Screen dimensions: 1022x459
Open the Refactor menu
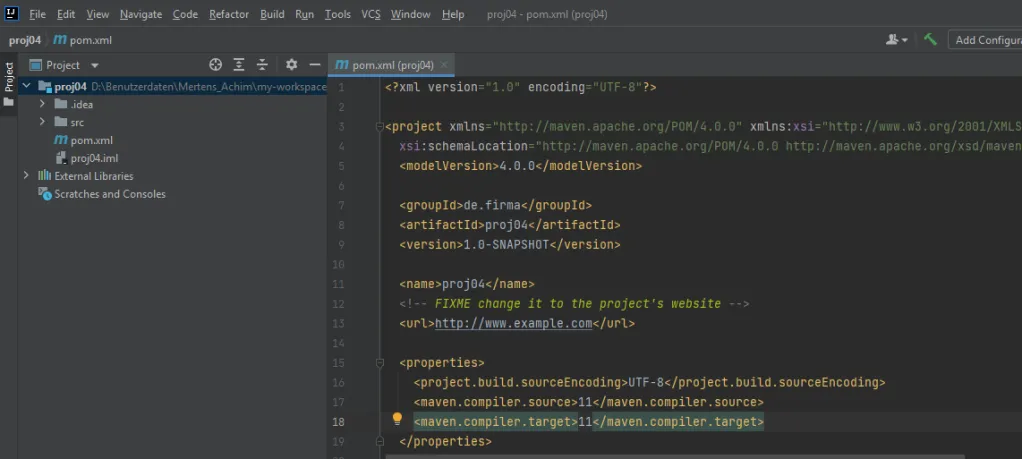(229, 14)
